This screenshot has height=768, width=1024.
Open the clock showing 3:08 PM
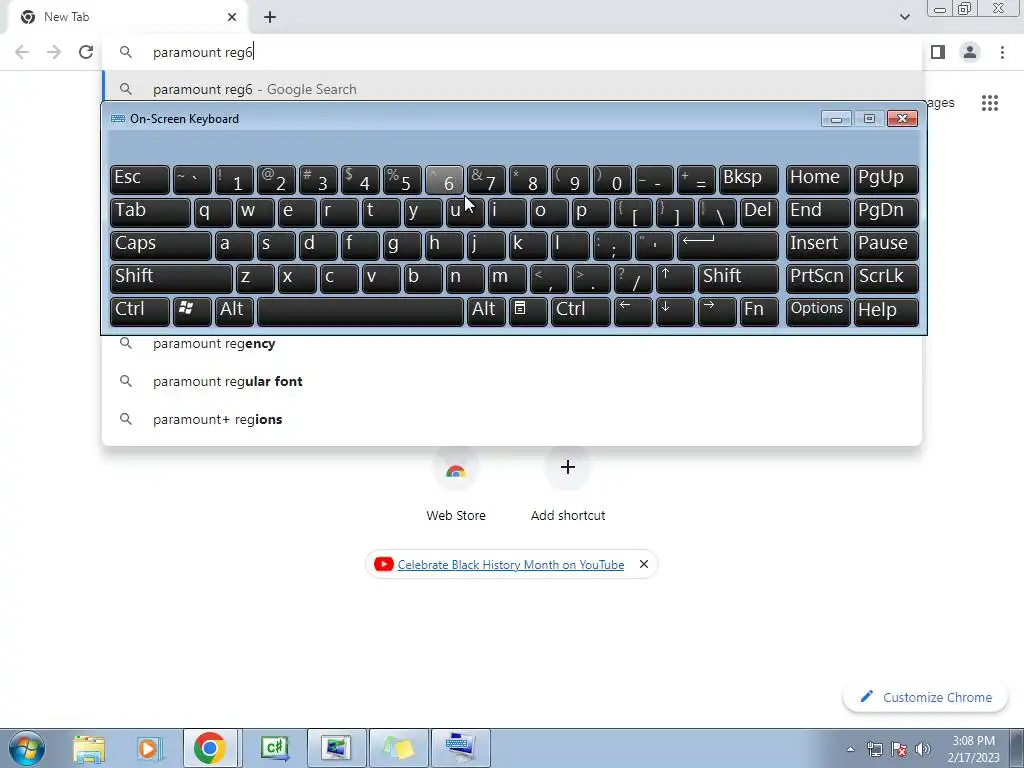[973, 749]
